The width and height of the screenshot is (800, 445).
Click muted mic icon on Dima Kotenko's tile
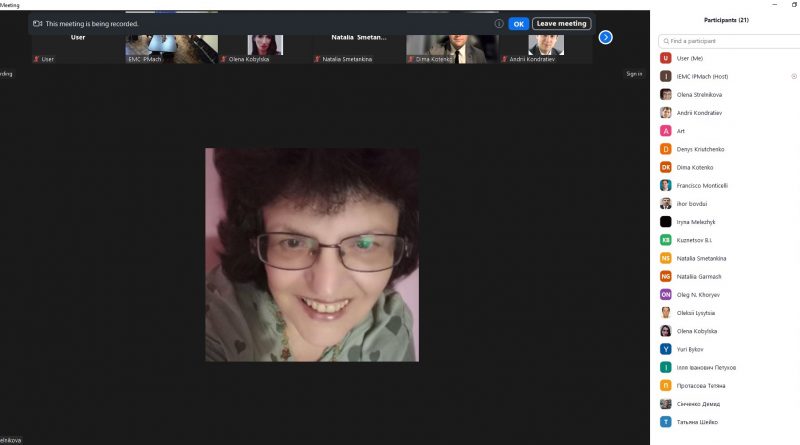pos(412,59)
